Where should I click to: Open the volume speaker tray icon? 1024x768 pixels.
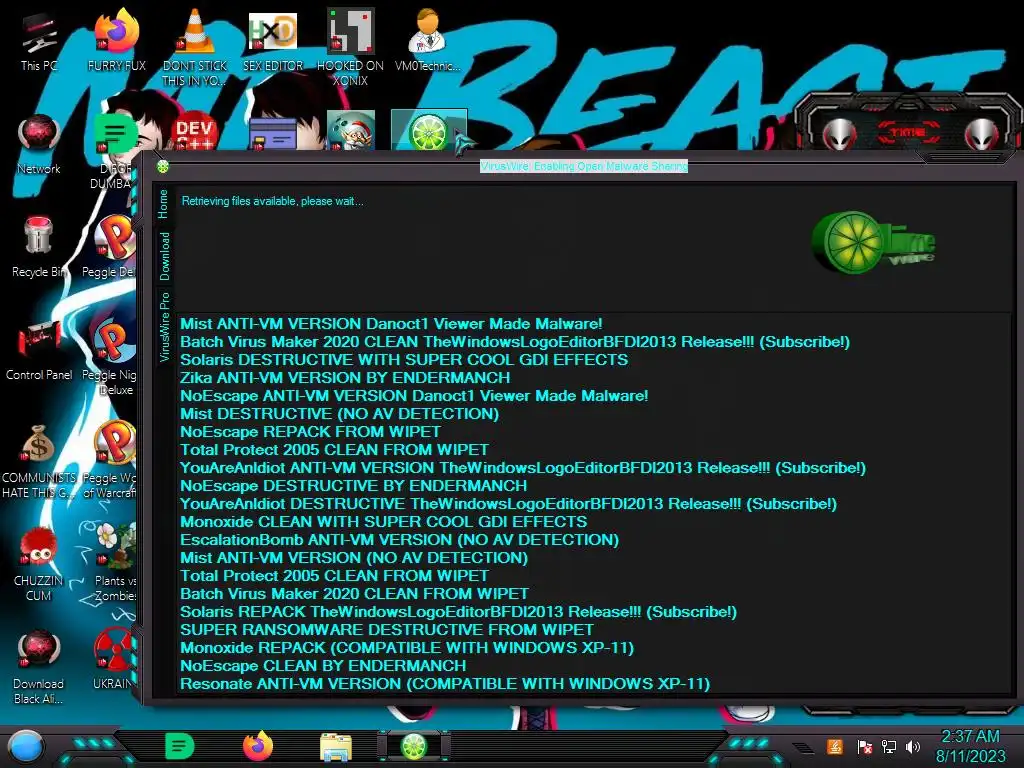[x=912, y=746]
